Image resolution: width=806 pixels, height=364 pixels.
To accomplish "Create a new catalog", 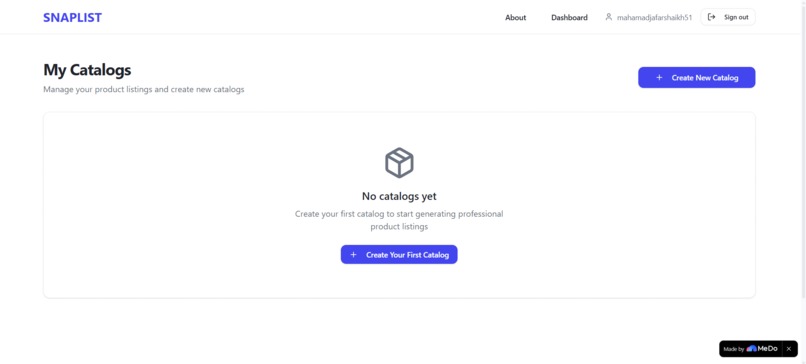I will coord(697,78).
